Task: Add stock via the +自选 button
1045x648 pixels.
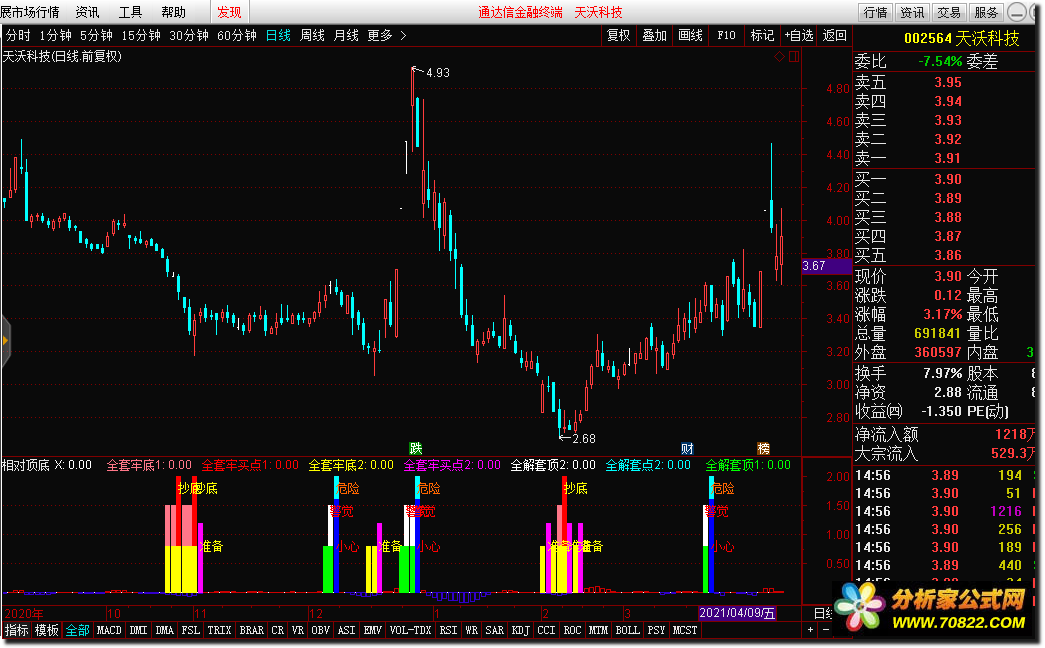Action: [x=798, y=35]
